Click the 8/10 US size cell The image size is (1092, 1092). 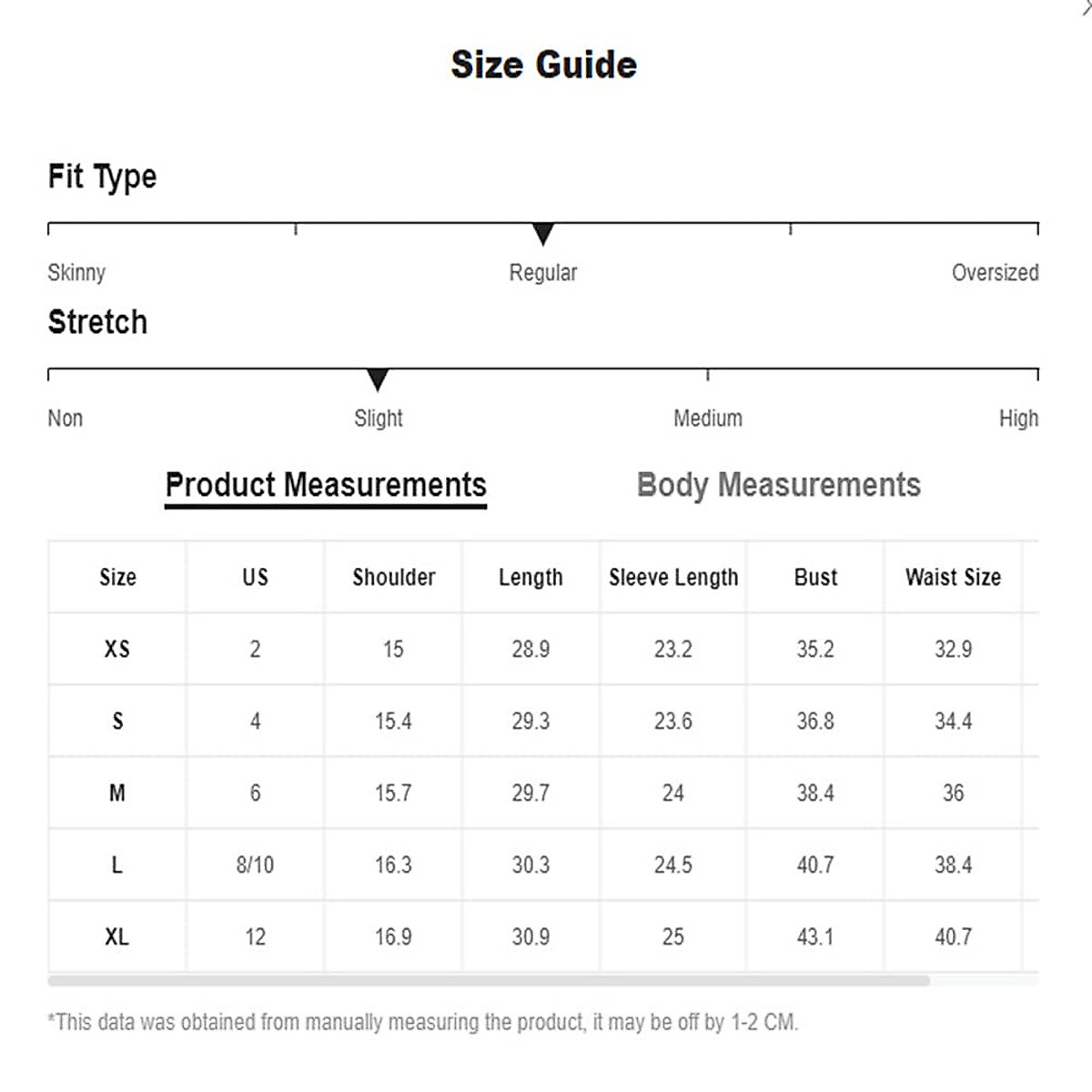(255, 864)
